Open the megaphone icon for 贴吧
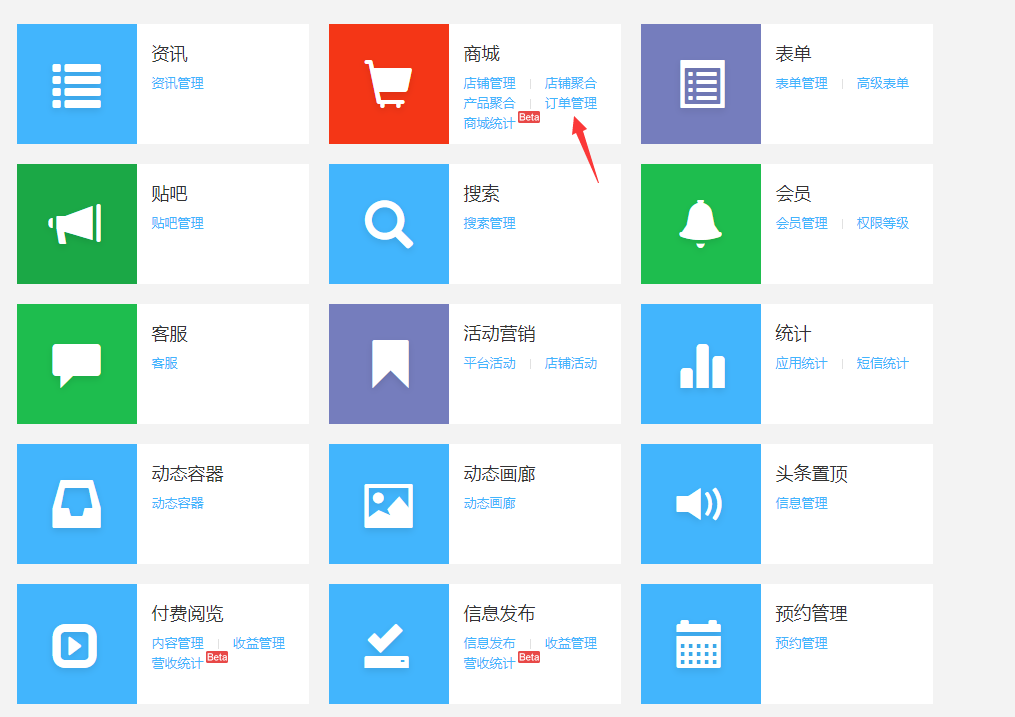Viewport: 1015px width, 717px height. pos(76,224)
